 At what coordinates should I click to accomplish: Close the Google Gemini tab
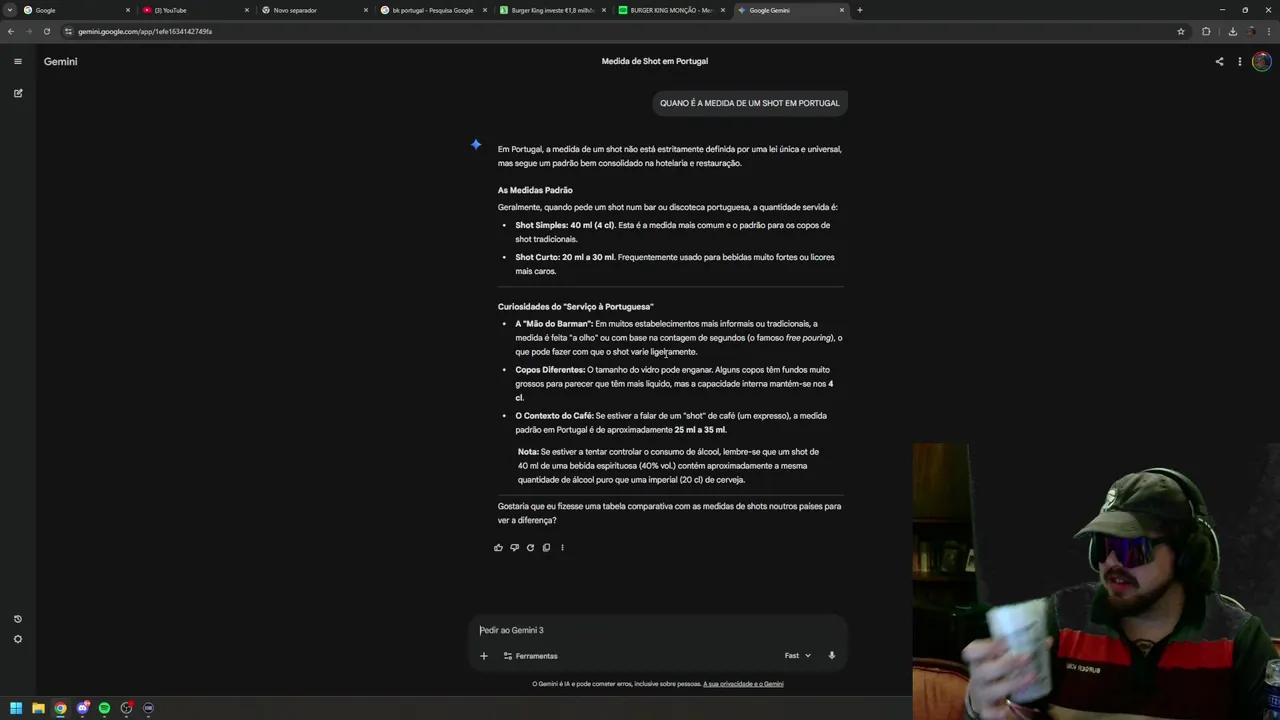pyautogui.click(x=842, y=10)
